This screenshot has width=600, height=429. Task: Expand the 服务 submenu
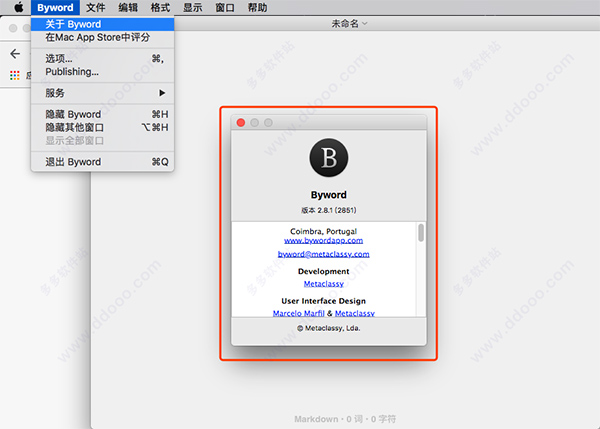103,93
